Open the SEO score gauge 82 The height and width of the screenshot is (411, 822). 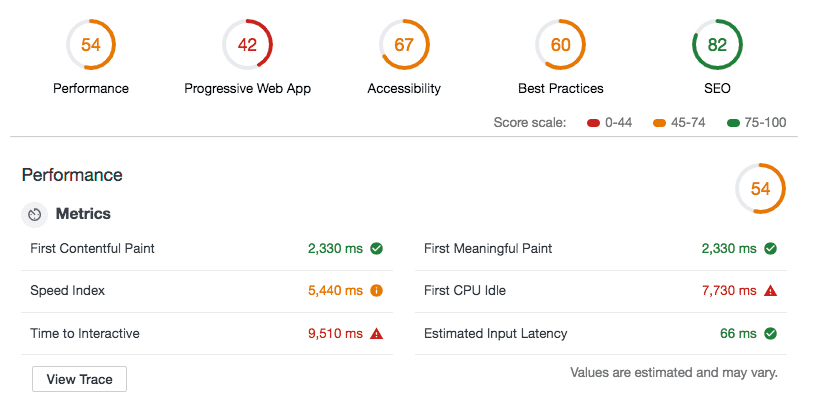pos(717,45)
